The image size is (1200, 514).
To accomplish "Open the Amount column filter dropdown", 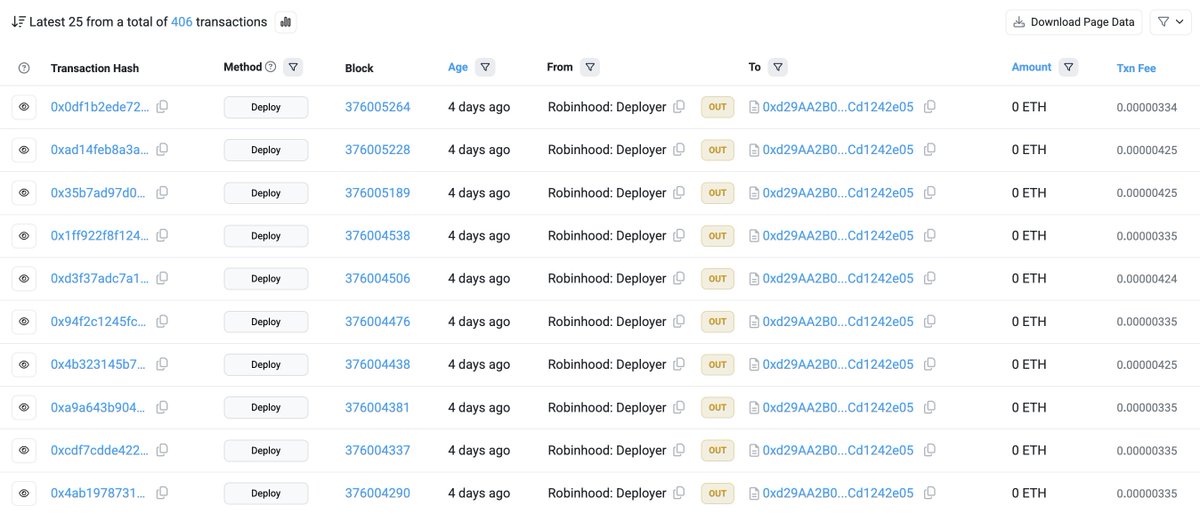I will point(1069,67).
